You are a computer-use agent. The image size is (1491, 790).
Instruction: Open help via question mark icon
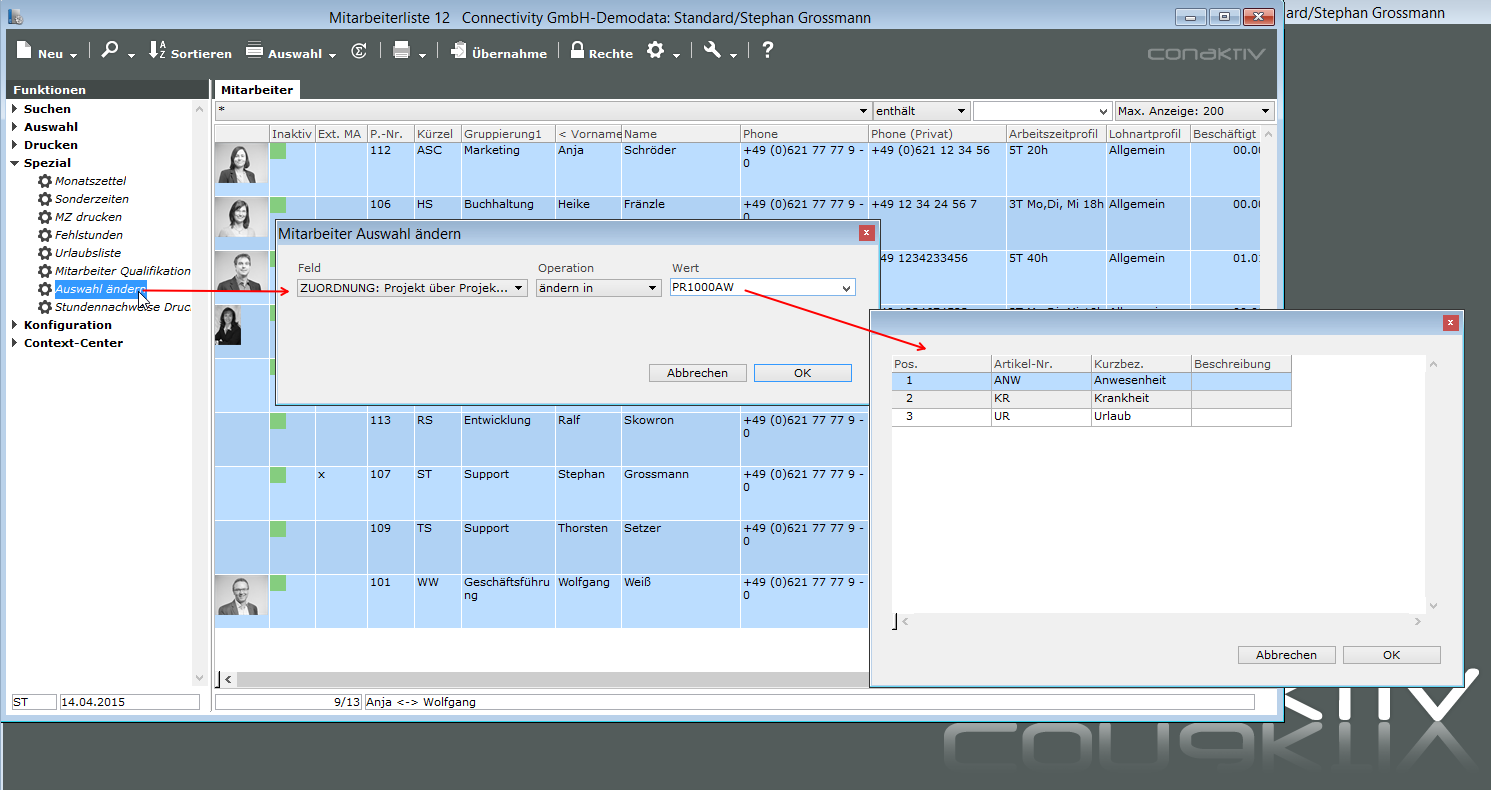point(767,51)
